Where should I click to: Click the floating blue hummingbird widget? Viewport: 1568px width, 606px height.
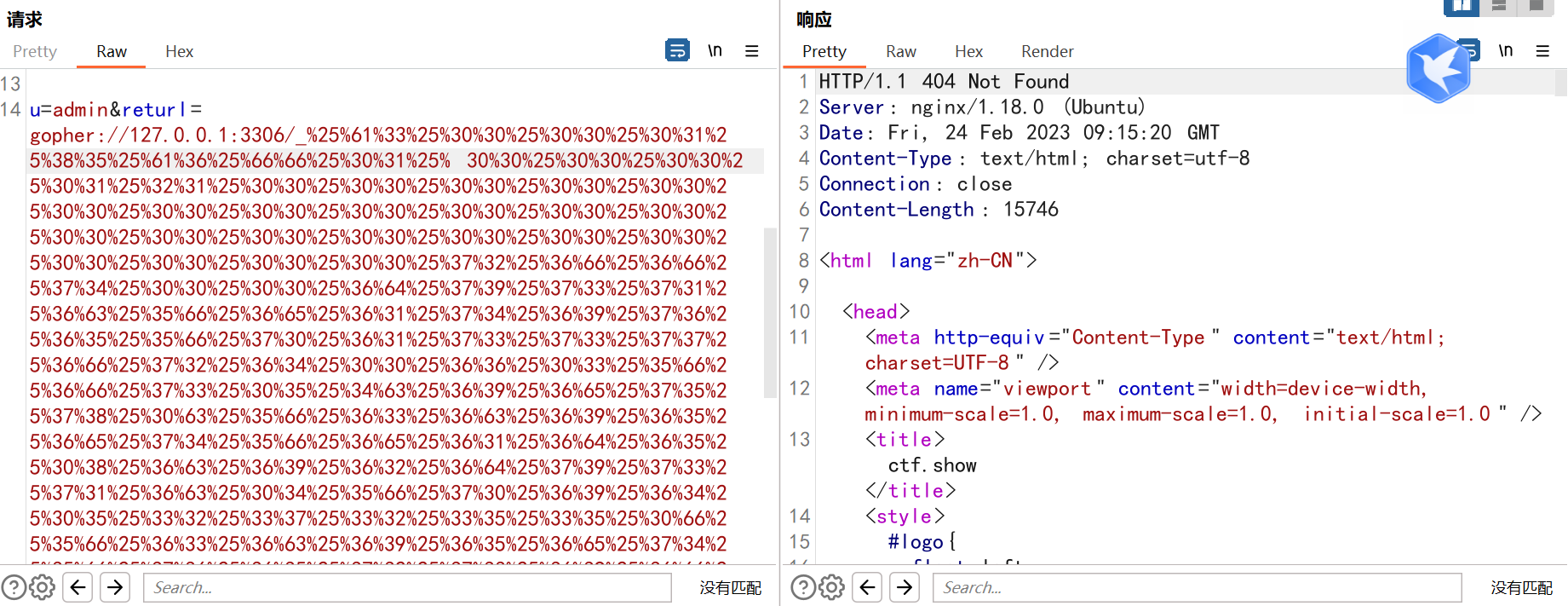click(x=1439, y=68)
